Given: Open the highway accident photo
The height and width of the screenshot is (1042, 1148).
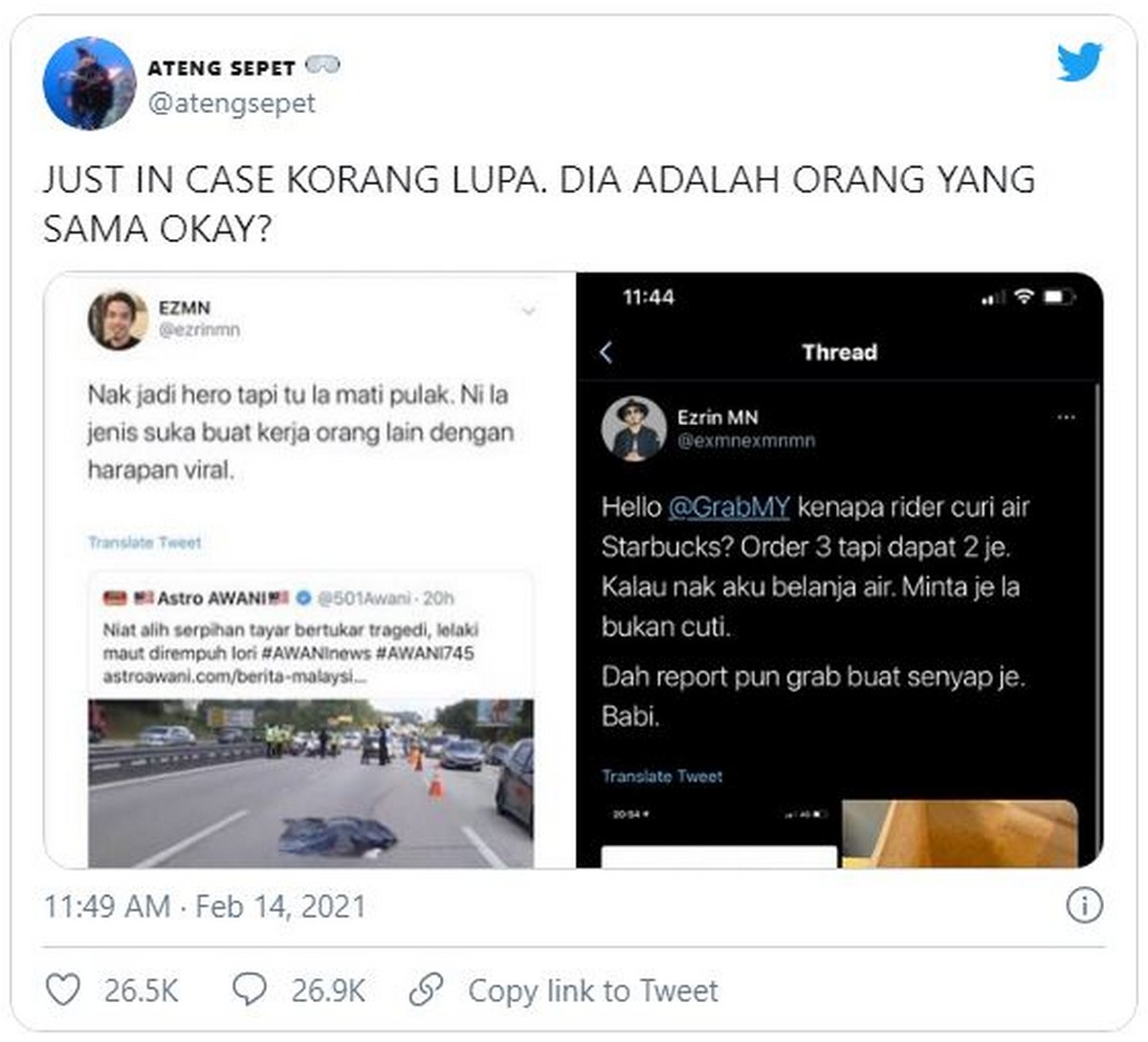Looking at the screenshot, I should pyautogui.click(x=311, y=783).
